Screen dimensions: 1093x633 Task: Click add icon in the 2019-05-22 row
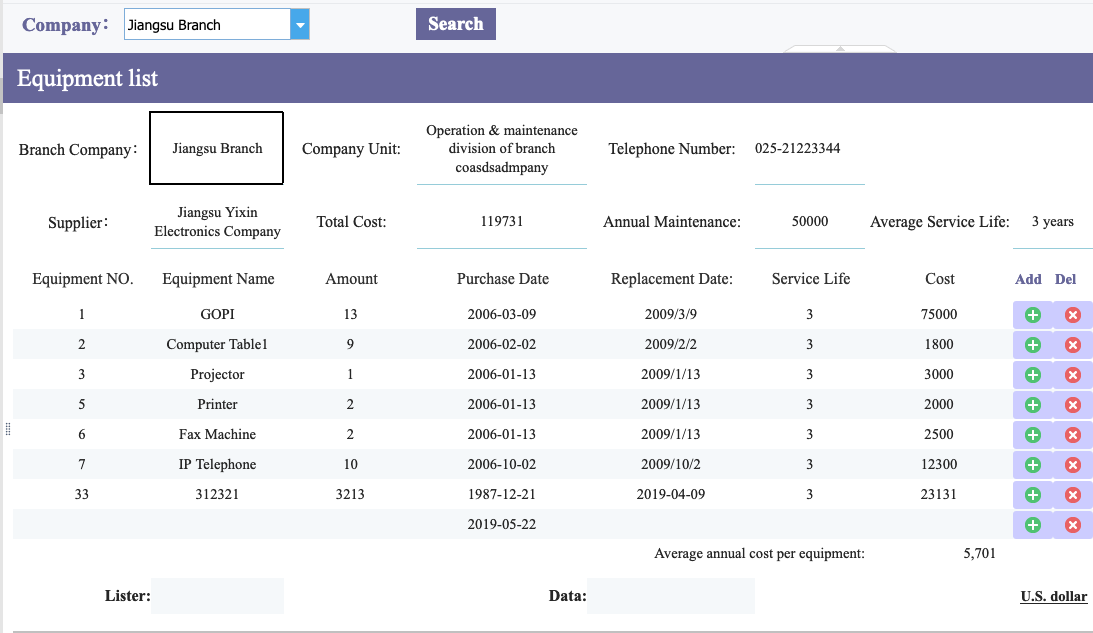1032,525
